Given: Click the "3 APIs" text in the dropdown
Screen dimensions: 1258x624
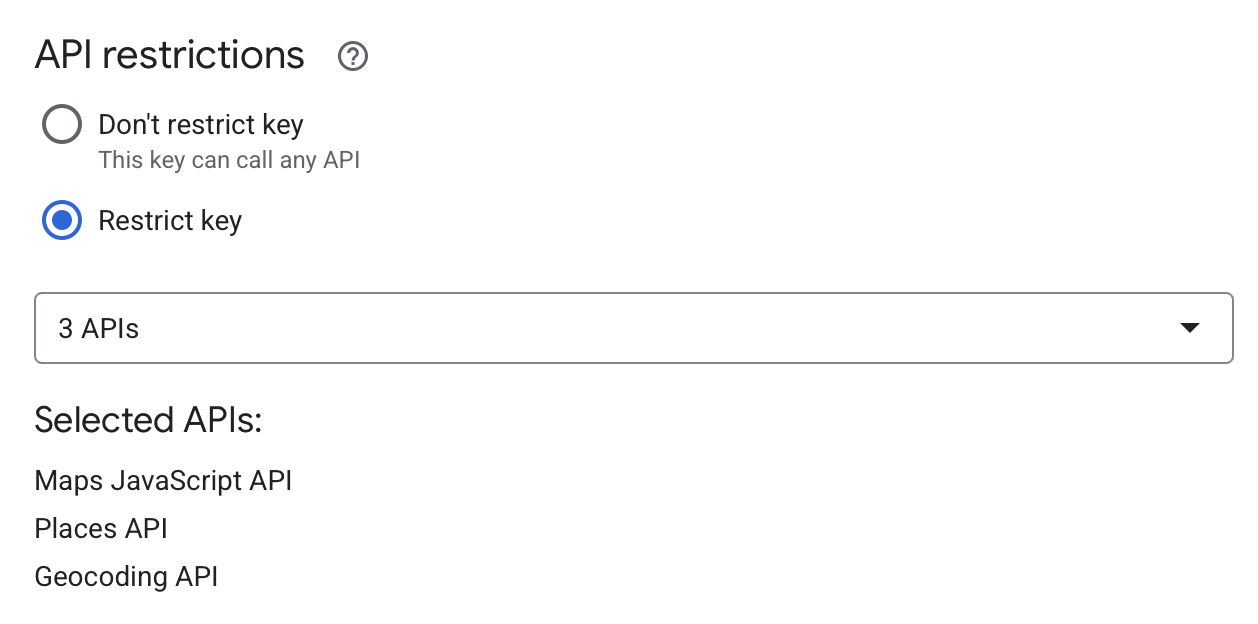Looking at the screenshot, I should click(98, 328).
